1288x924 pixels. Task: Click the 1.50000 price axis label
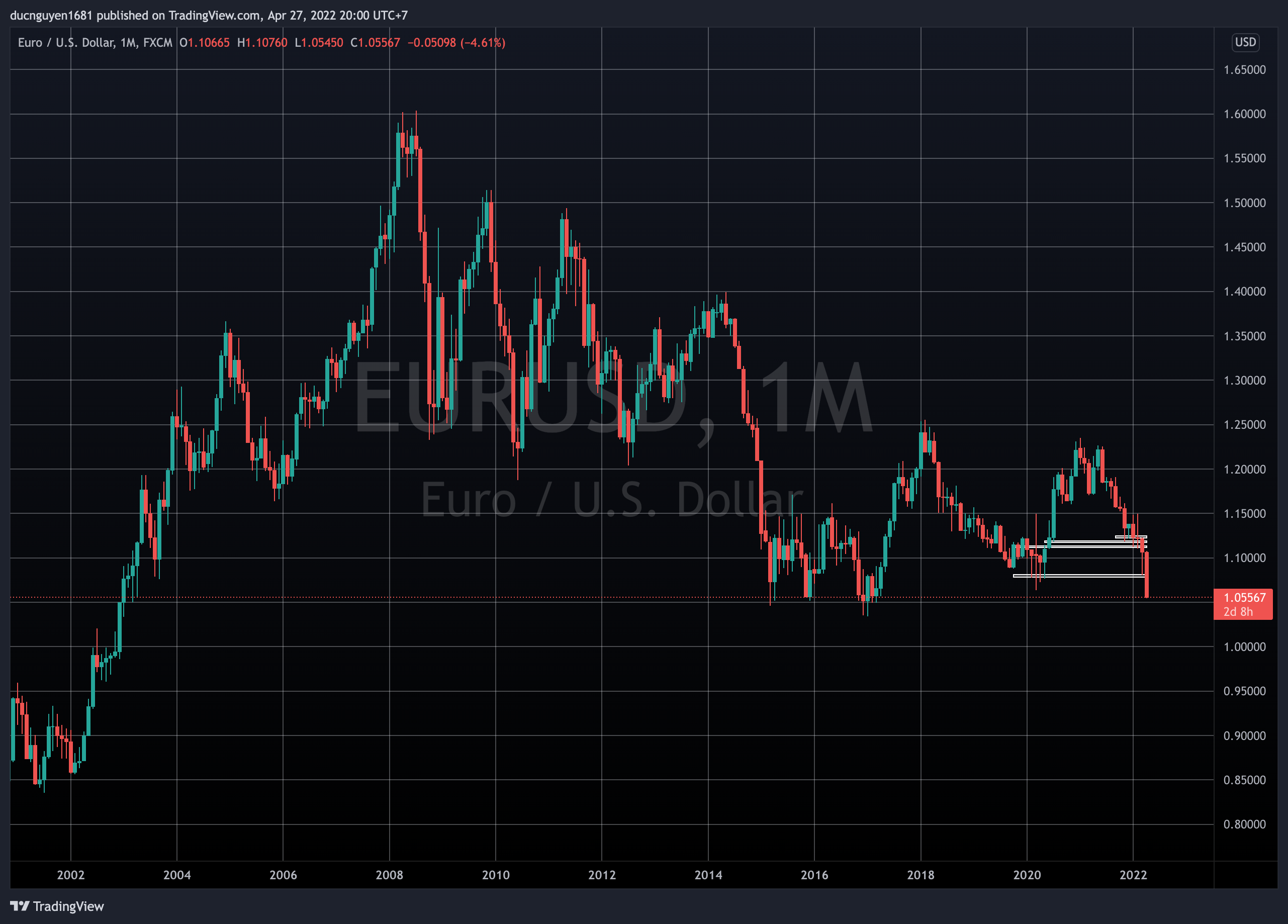1244,203
